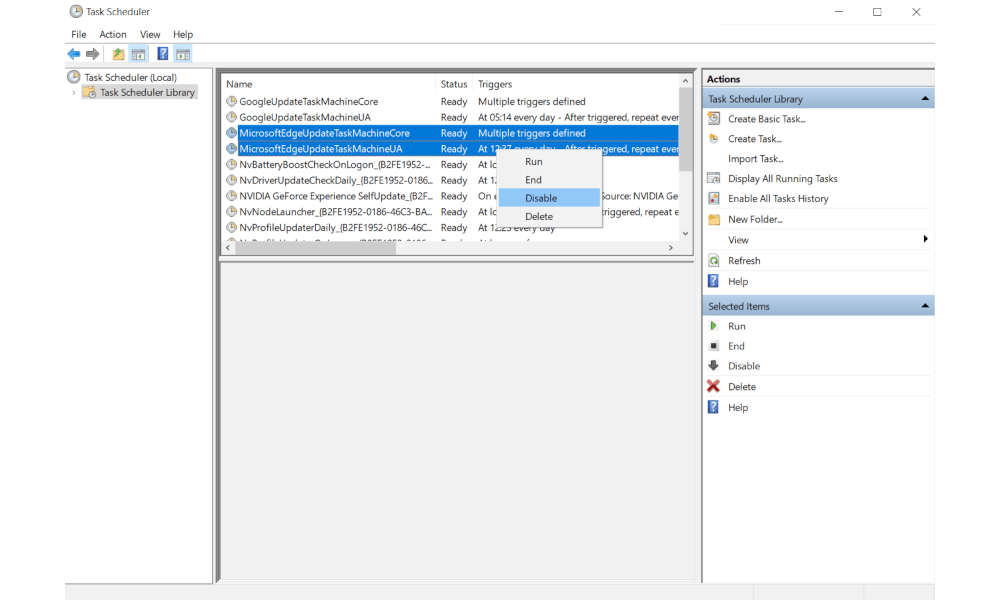The width and height of the screenshot is (1000, 600).
Task: Click the Enable All Tasks History icon
Action: pyautogui.click(x=714, y=198)
